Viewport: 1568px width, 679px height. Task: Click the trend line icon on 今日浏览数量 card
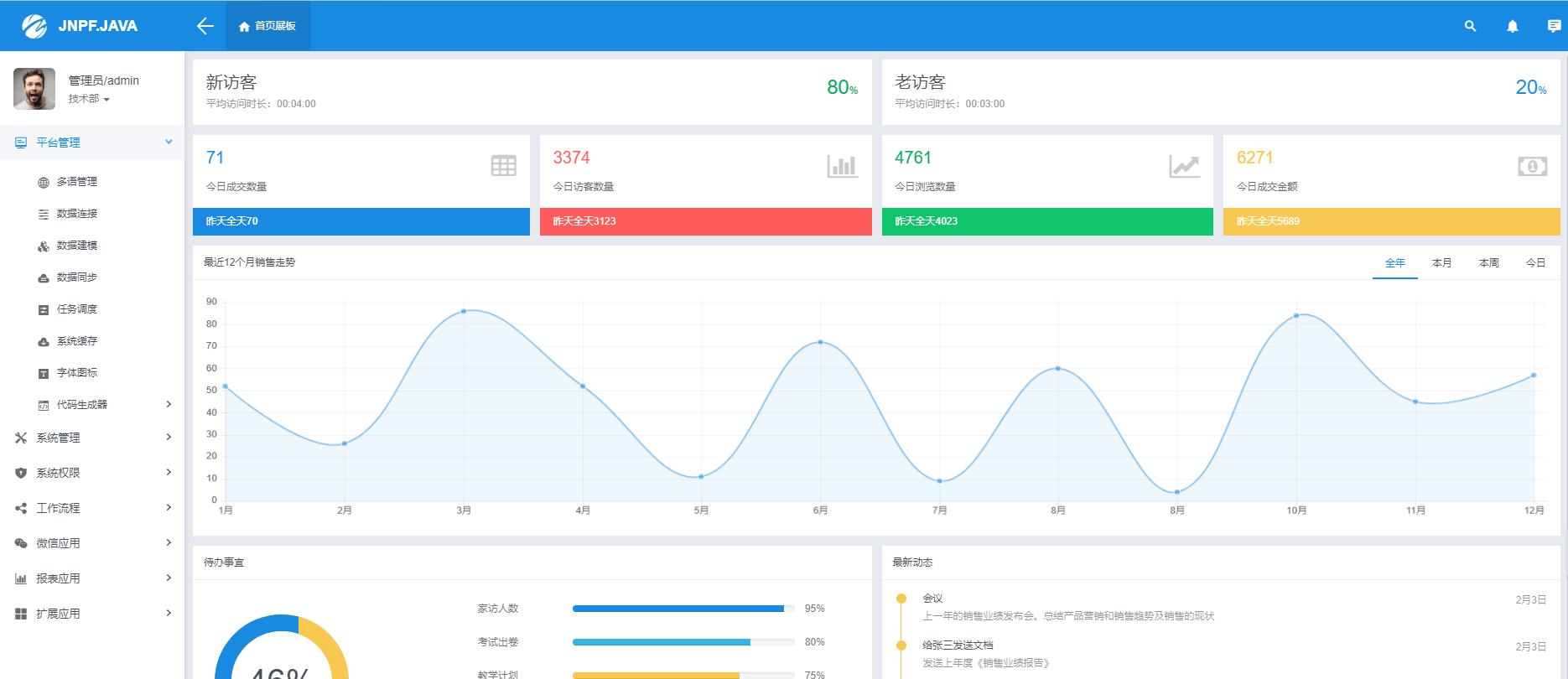(x=1184, y=166)
